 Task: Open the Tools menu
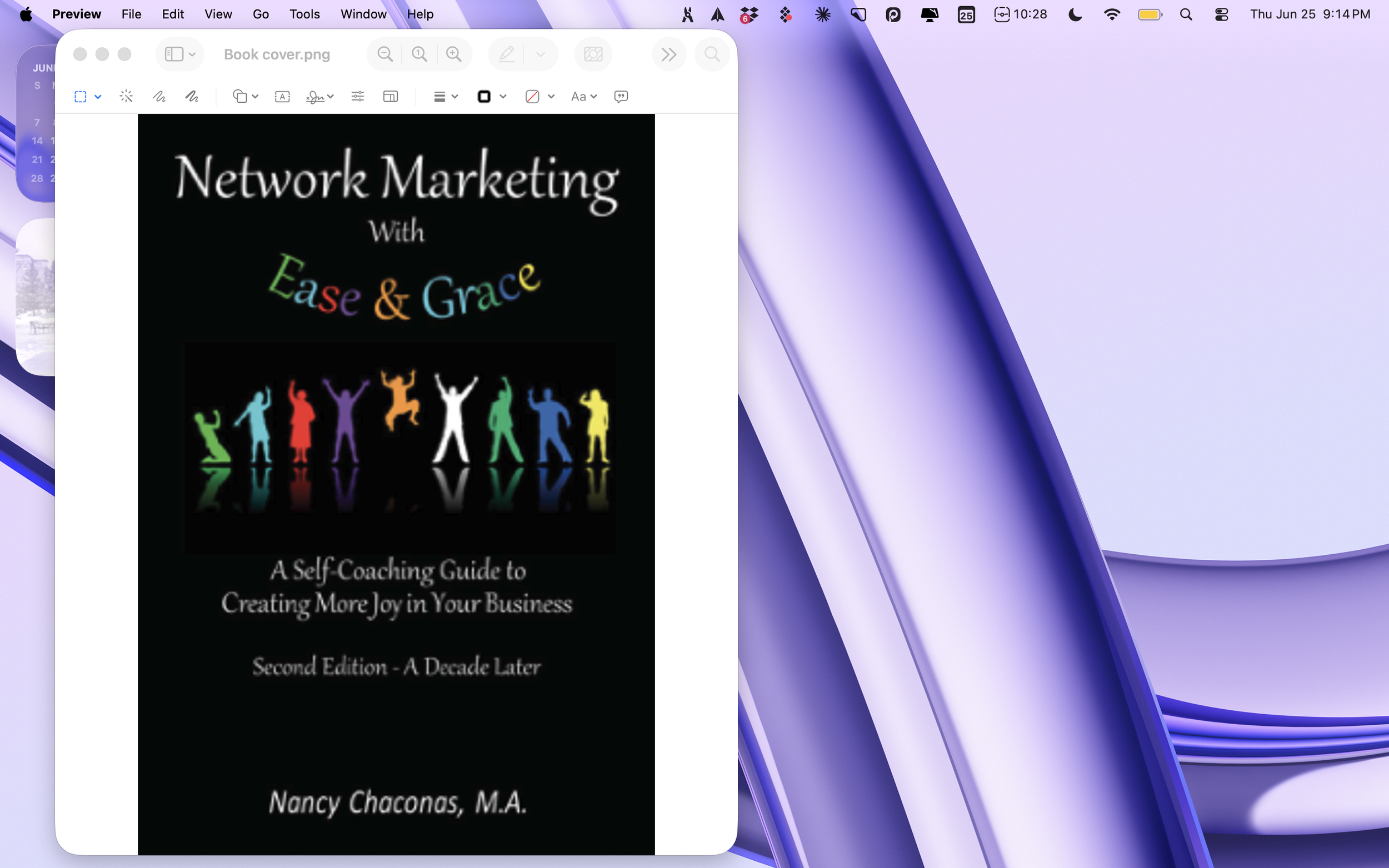tap(304, 14)
